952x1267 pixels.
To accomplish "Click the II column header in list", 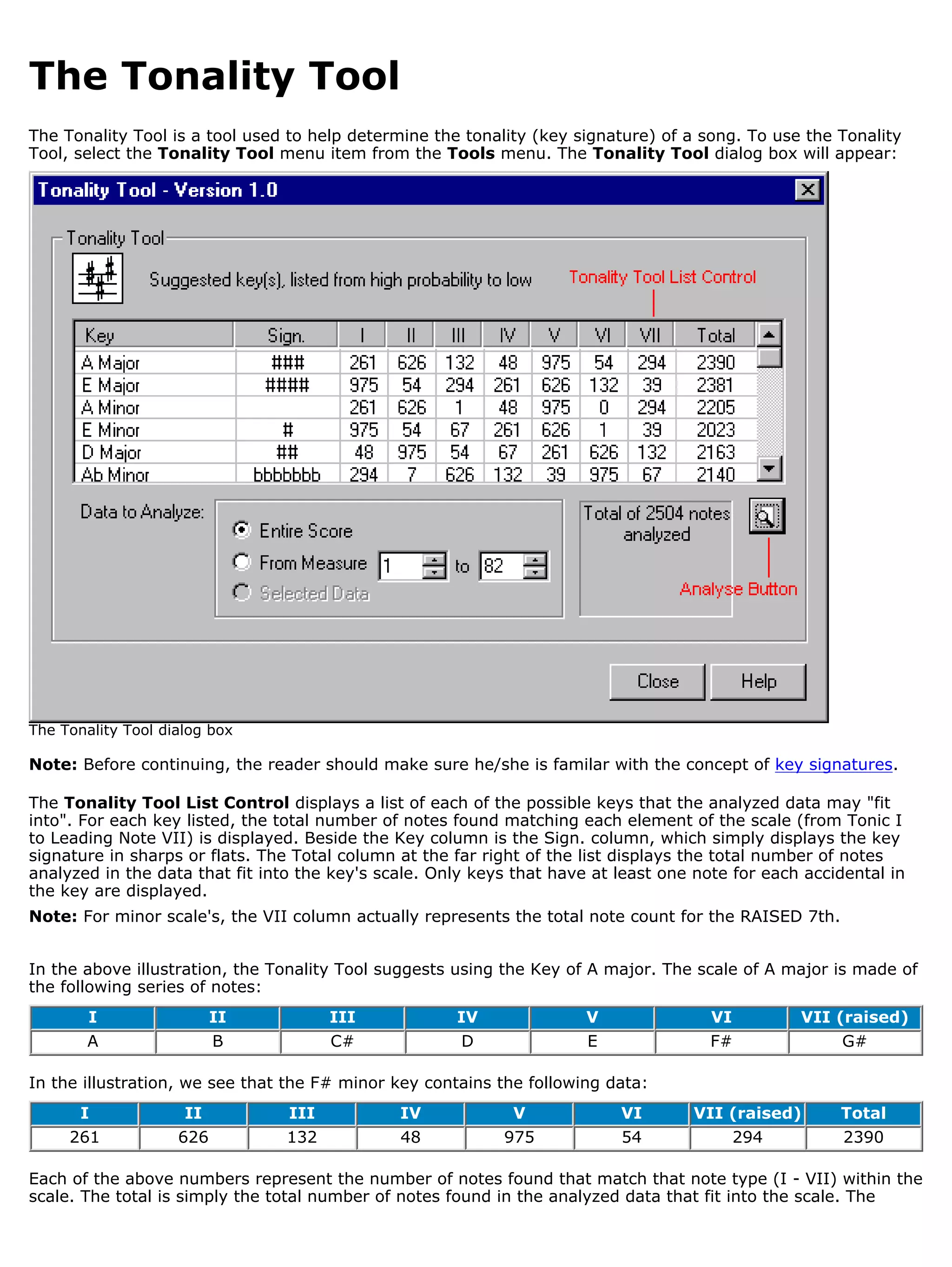I will [410, 335].
